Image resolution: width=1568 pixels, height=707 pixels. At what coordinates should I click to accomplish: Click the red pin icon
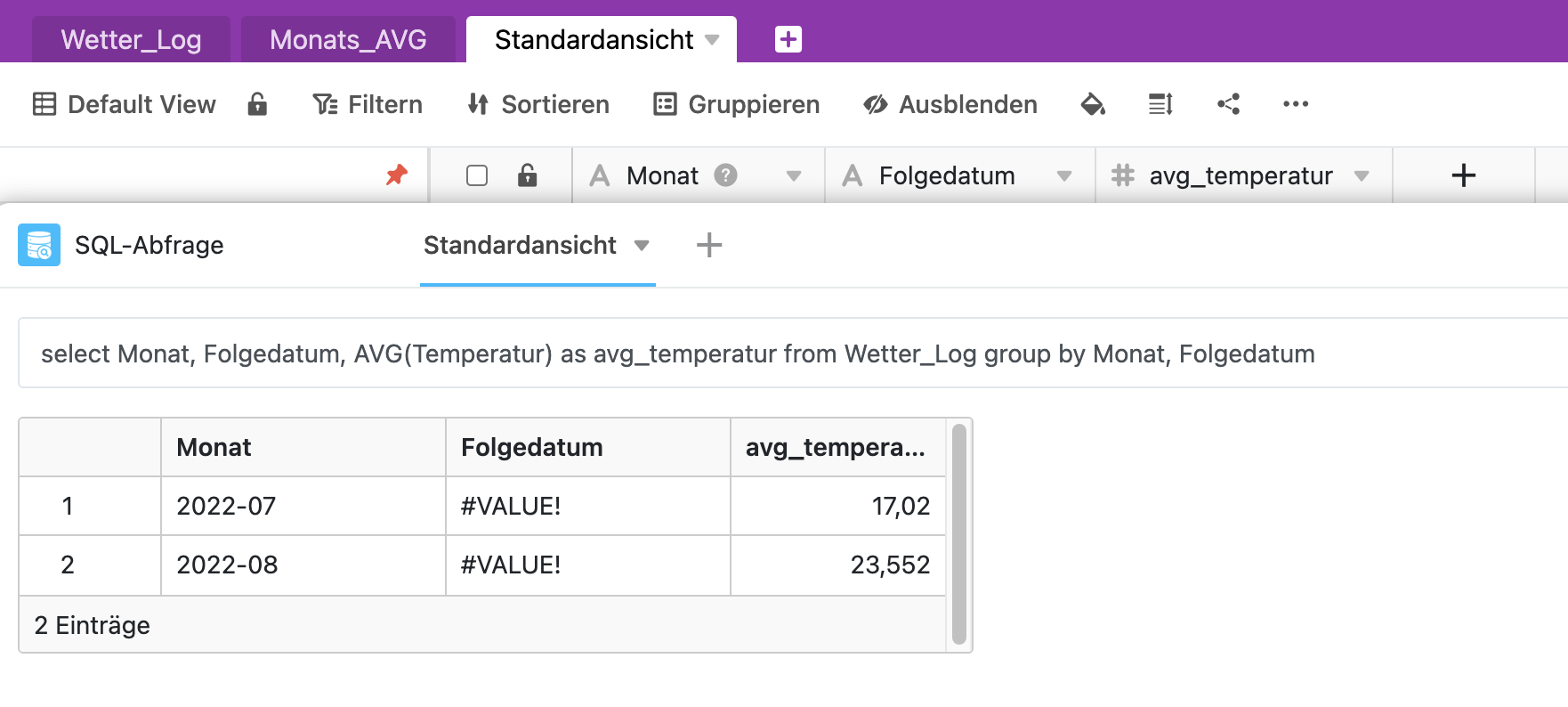tap(396, 175)
